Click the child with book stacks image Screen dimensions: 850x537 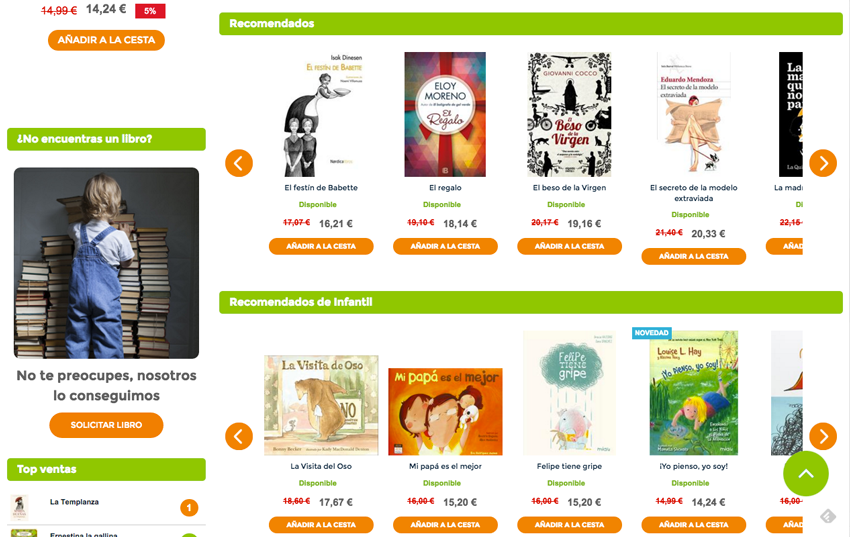tap(106, 263)
